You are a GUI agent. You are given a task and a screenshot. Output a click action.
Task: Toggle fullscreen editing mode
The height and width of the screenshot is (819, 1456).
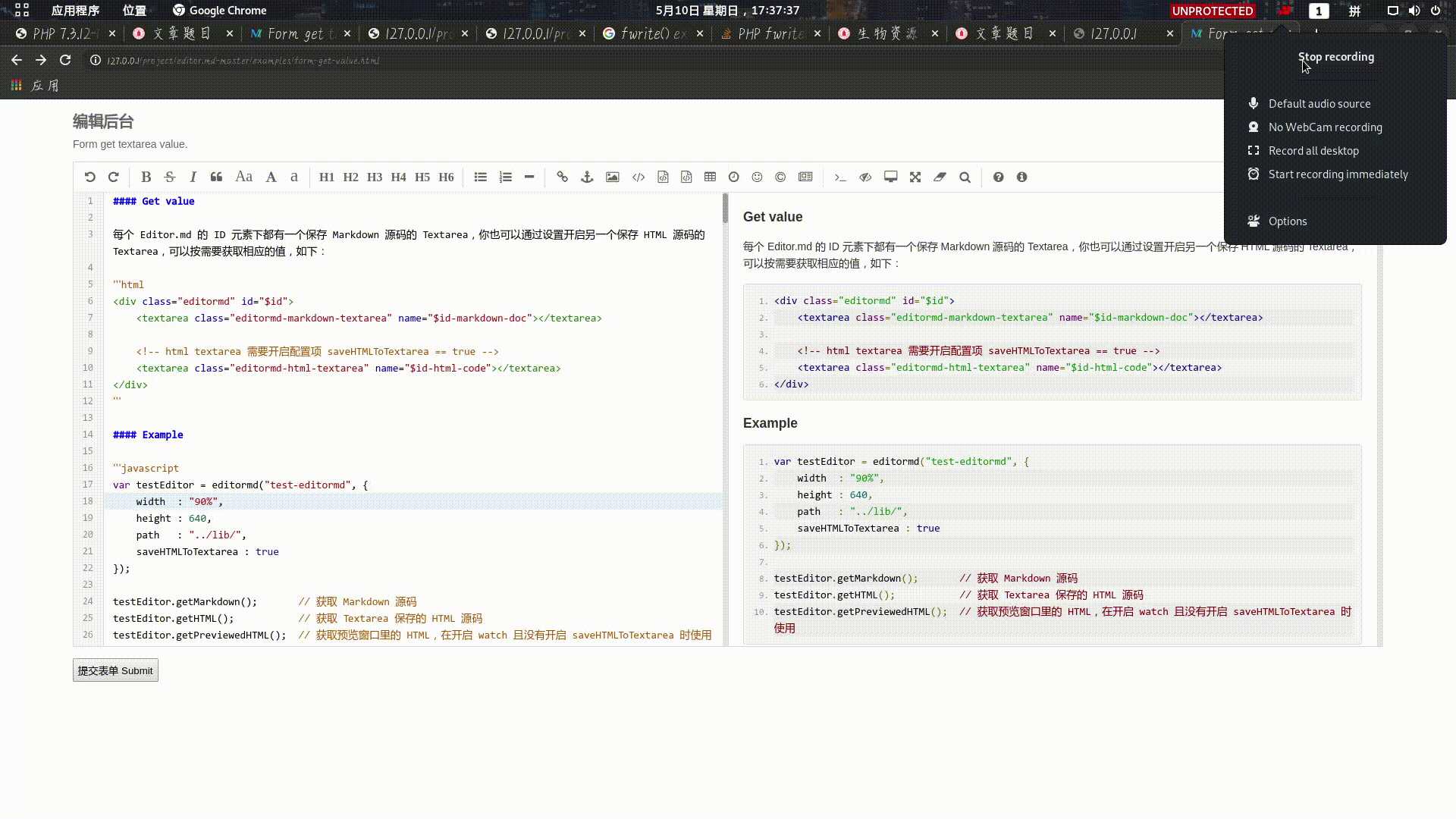(915, 177)
